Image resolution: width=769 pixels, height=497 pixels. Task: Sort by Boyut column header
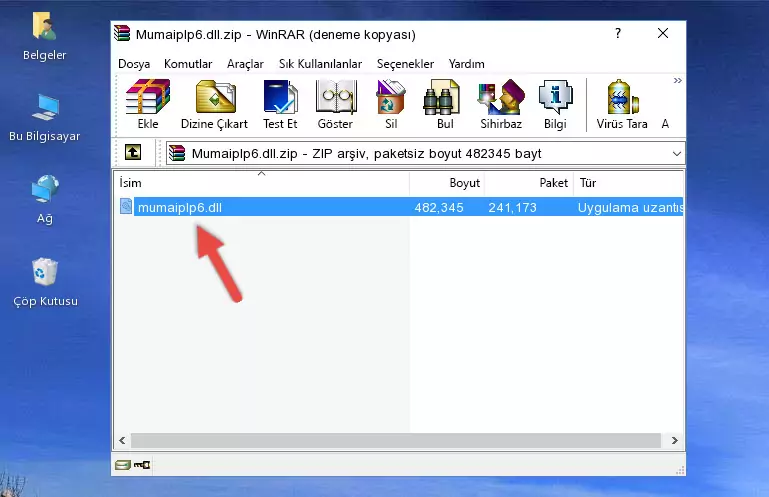click(x=447, y=183)
